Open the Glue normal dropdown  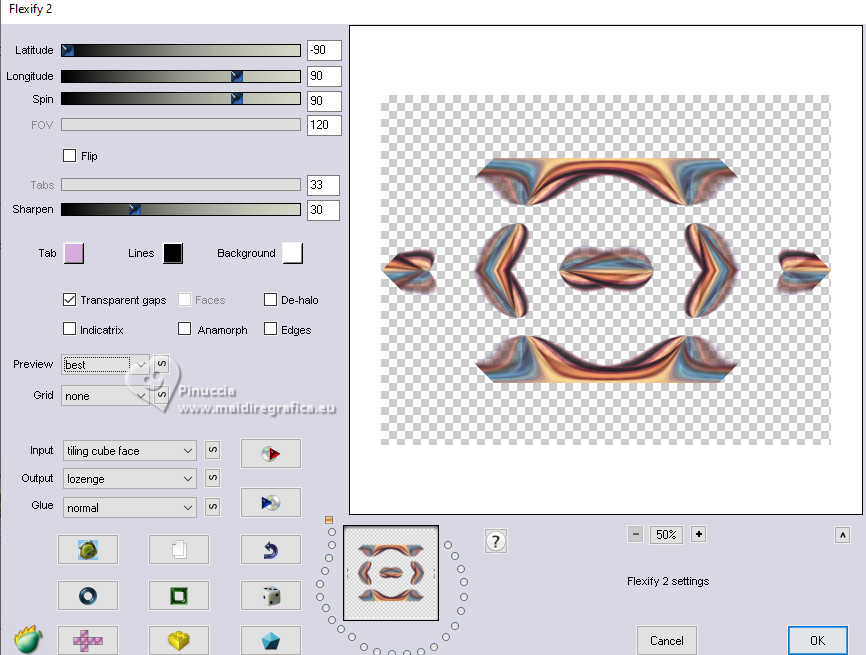click(129, 507)
